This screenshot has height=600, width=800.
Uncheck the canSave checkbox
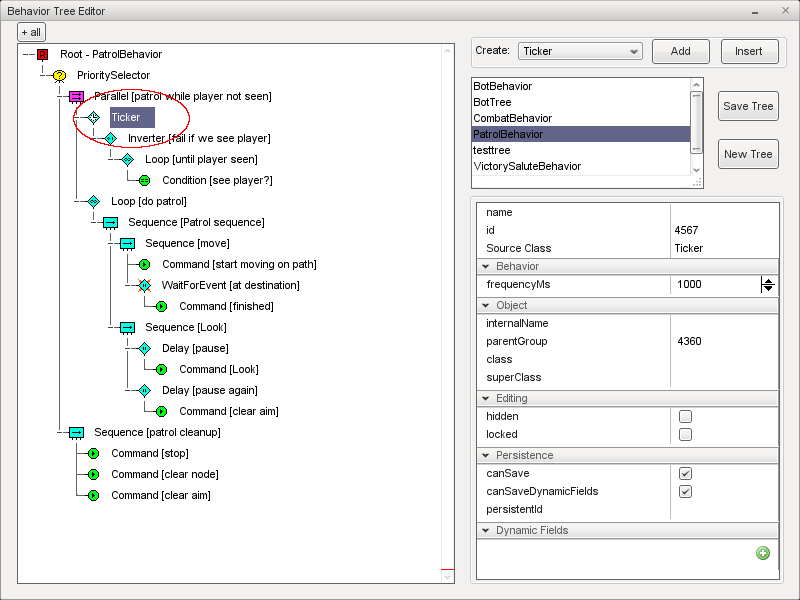pyautogui.click(x=685, y=473)
